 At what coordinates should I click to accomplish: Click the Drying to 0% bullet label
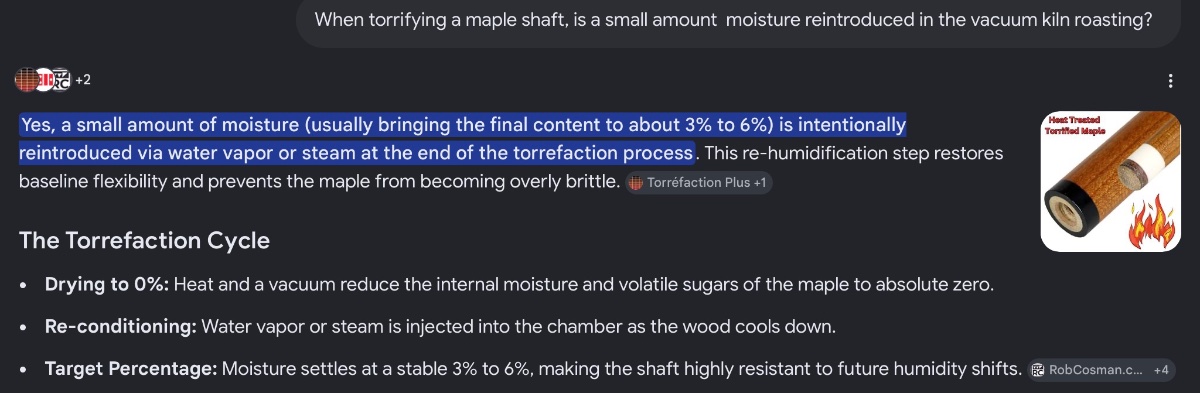[x=108, y=284]
